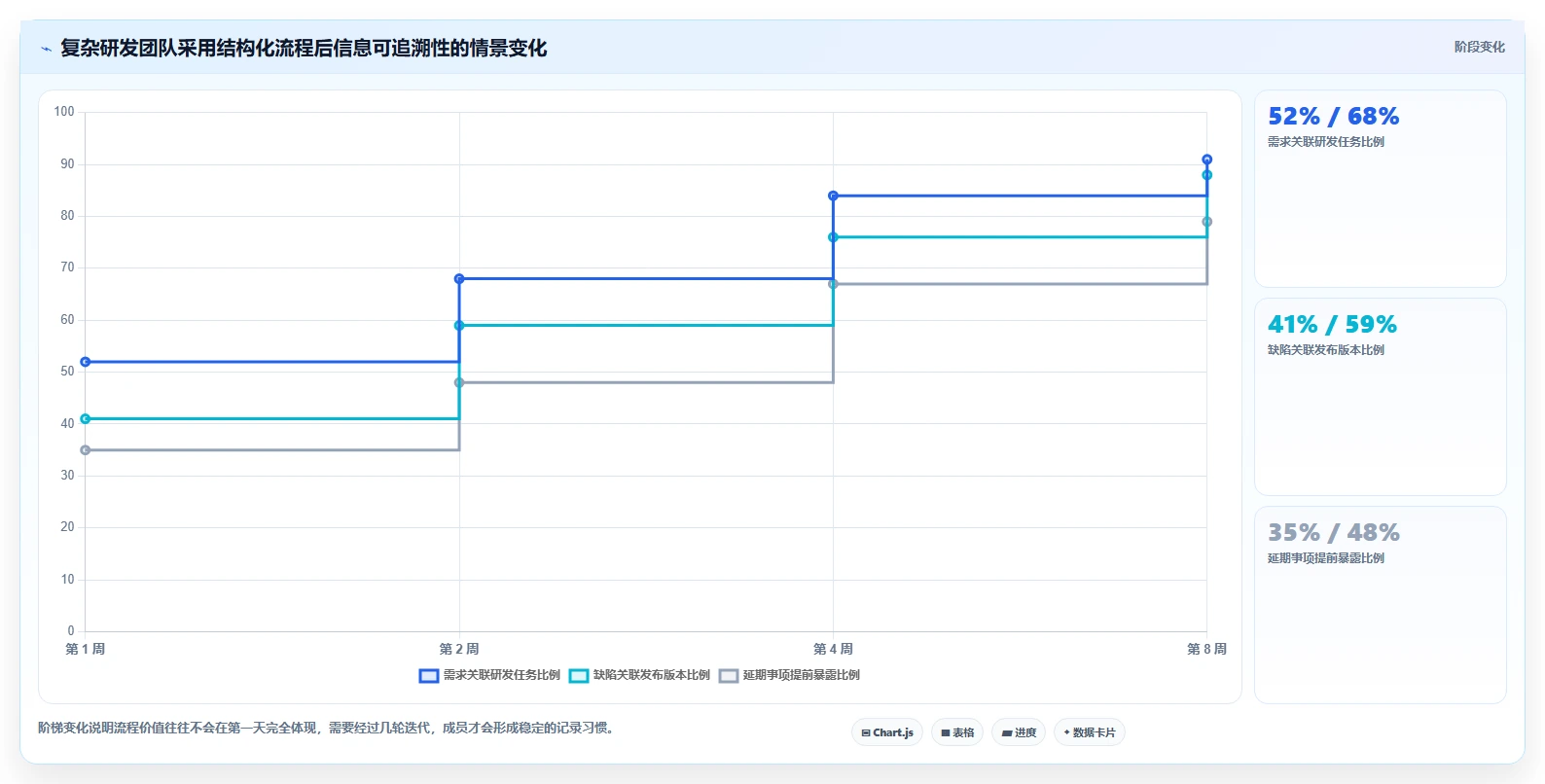This screenshot has height=784, width=1545.
Task: Click gray data point at week 8 (79)
Action: 1206,222
